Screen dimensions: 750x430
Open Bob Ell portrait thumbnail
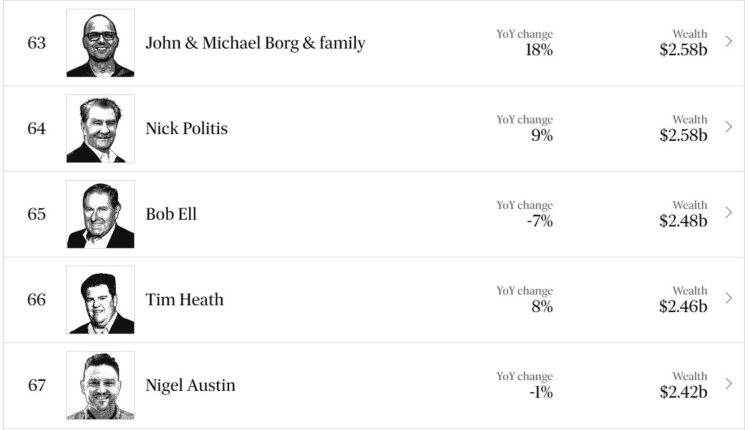[x=100, y=214]
